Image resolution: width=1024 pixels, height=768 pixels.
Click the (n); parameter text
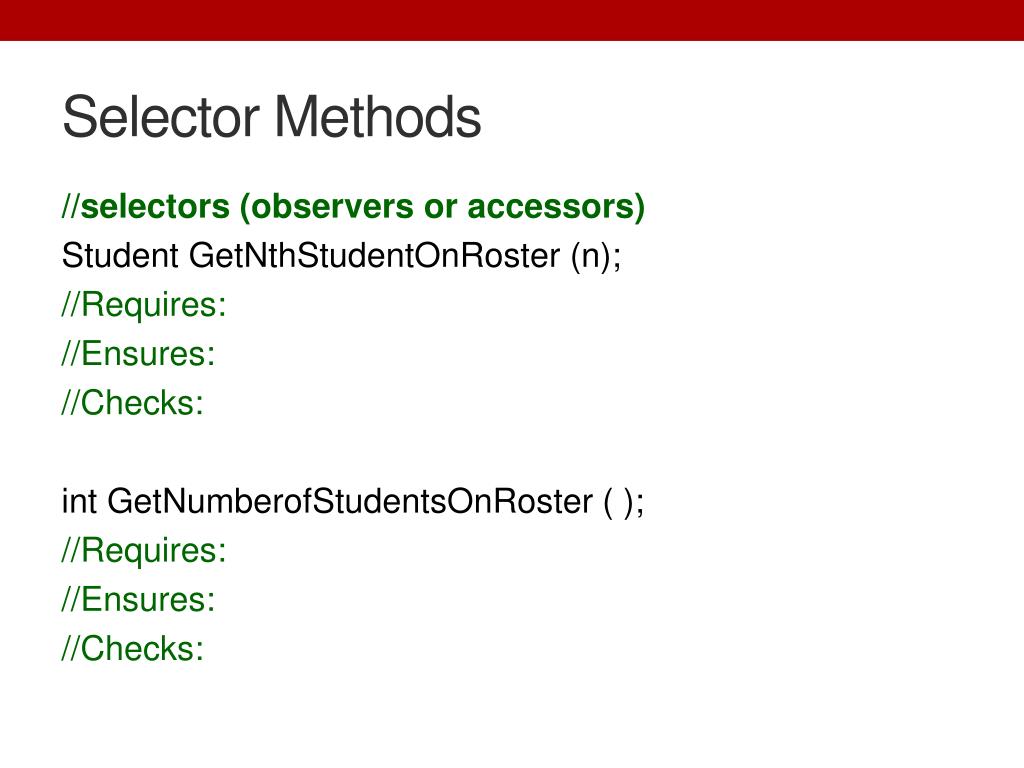(x=596, y=256)
